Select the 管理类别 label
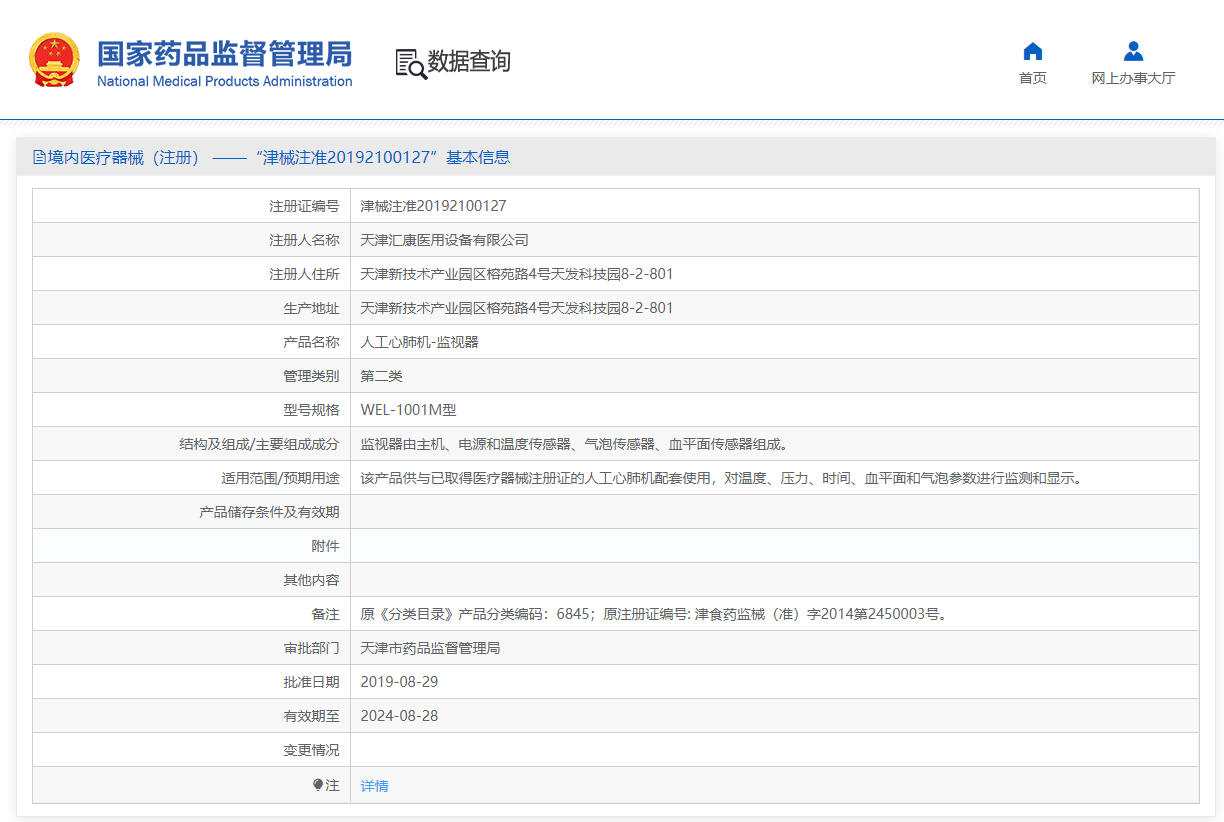Image resolution: width=1224 pixels, height=822 pixels. [311, 376]
